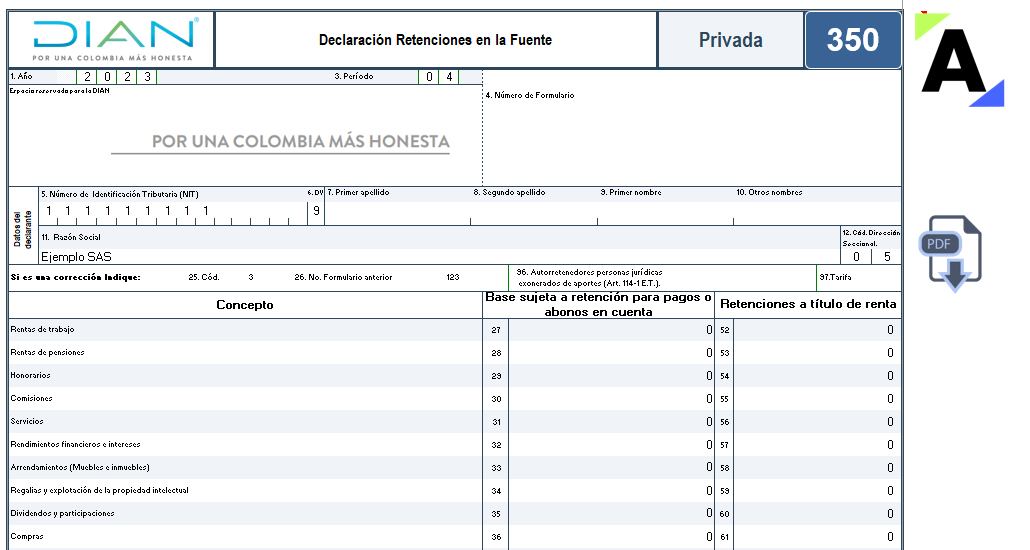Screen dimensions: 1030x550
Task: Click box 58 retention value cell
Action: point(817,468)
